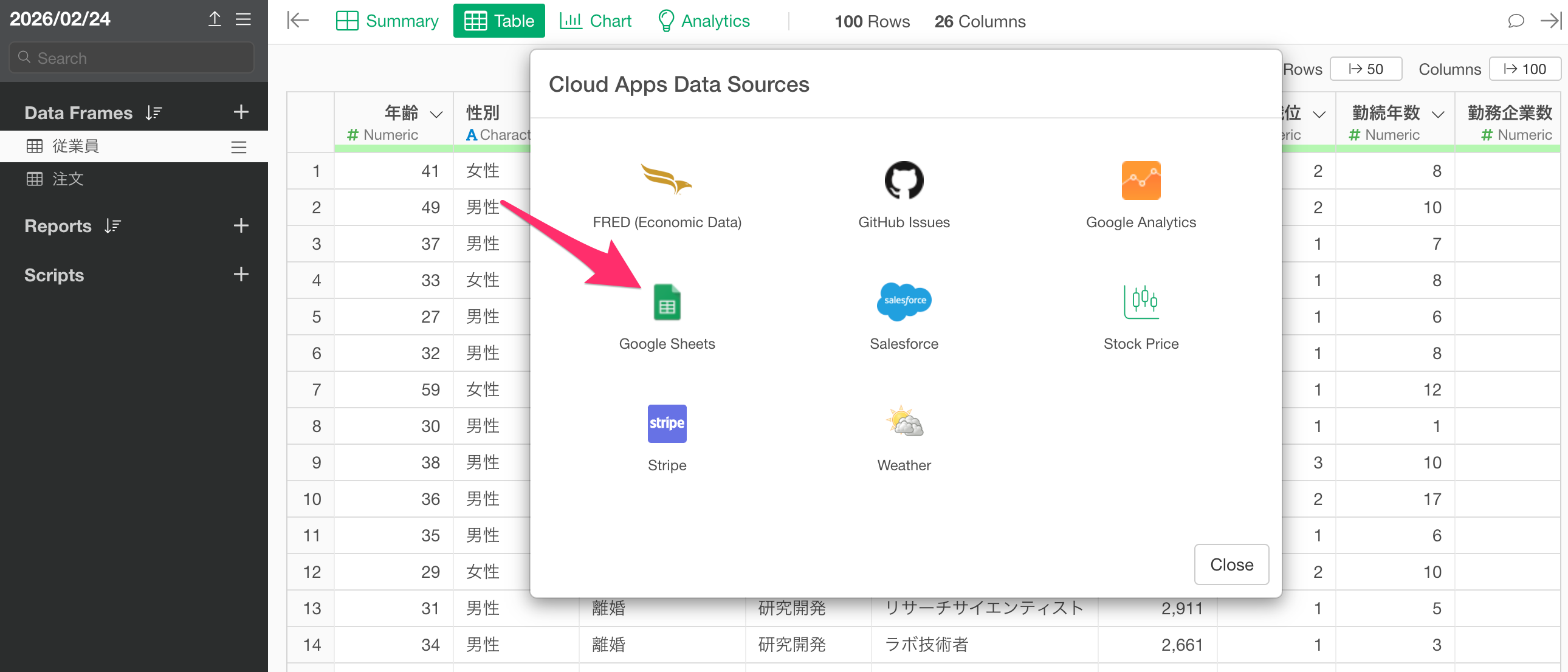1568x672 pixels.
Task: Sort the Reports list
Action: point(112,226)
